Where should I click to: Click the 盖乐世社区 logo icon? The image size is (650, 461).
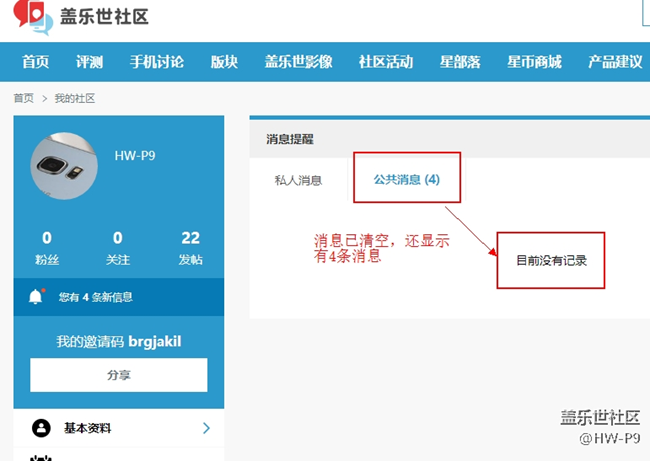[x=33, y=17]
